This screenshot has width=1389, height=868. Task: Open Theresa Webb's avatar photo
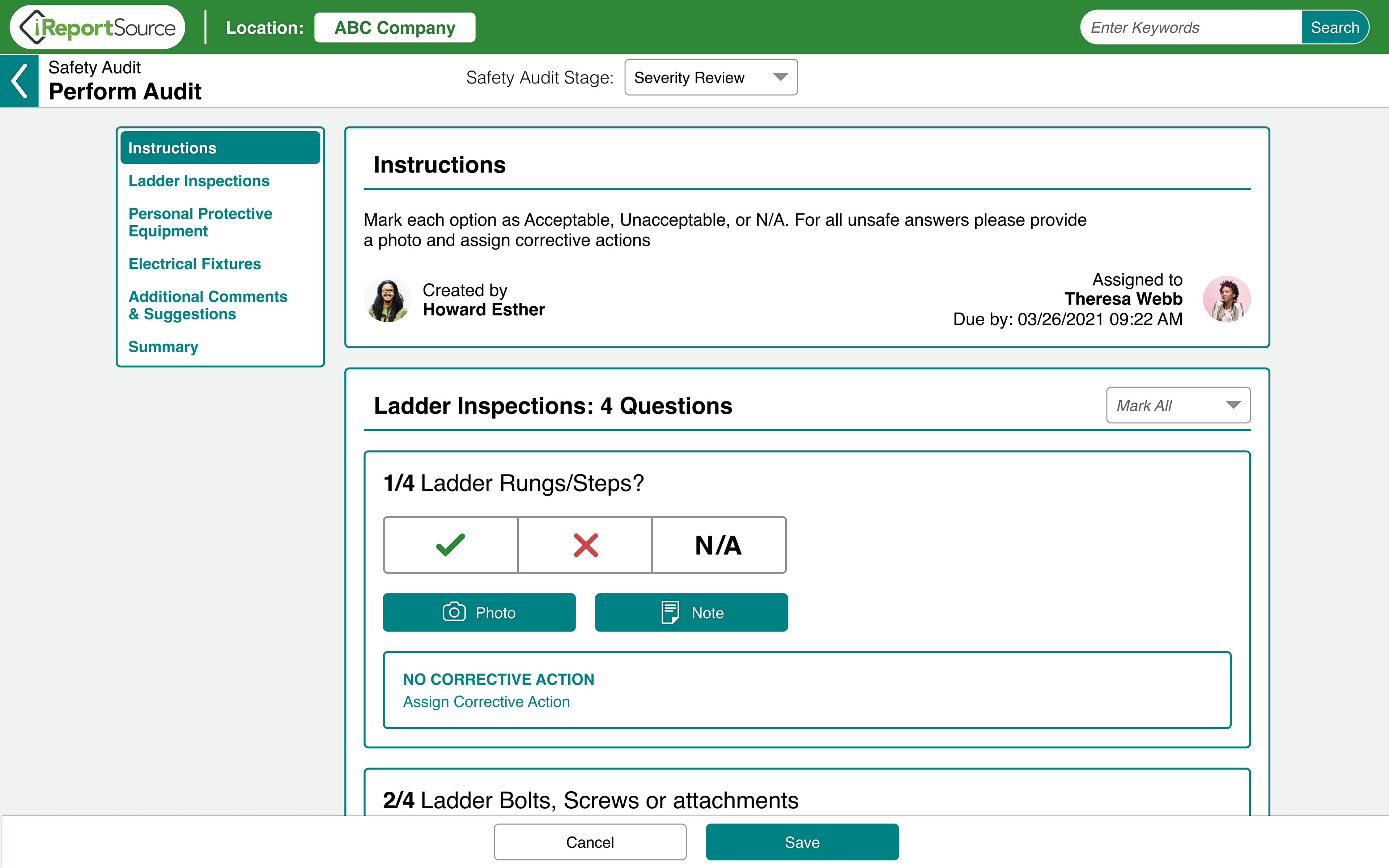pos(1227,299)
